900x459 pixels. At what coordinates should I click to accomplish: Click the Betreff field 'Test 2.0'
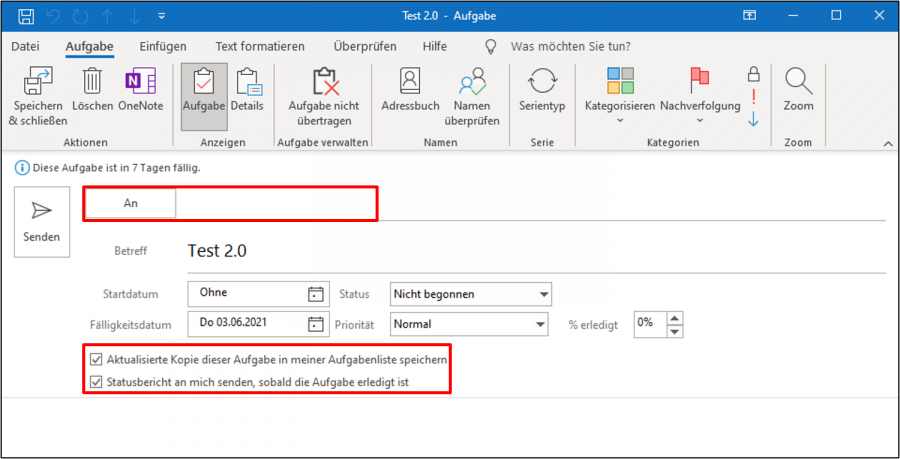(x=537, y=251)
